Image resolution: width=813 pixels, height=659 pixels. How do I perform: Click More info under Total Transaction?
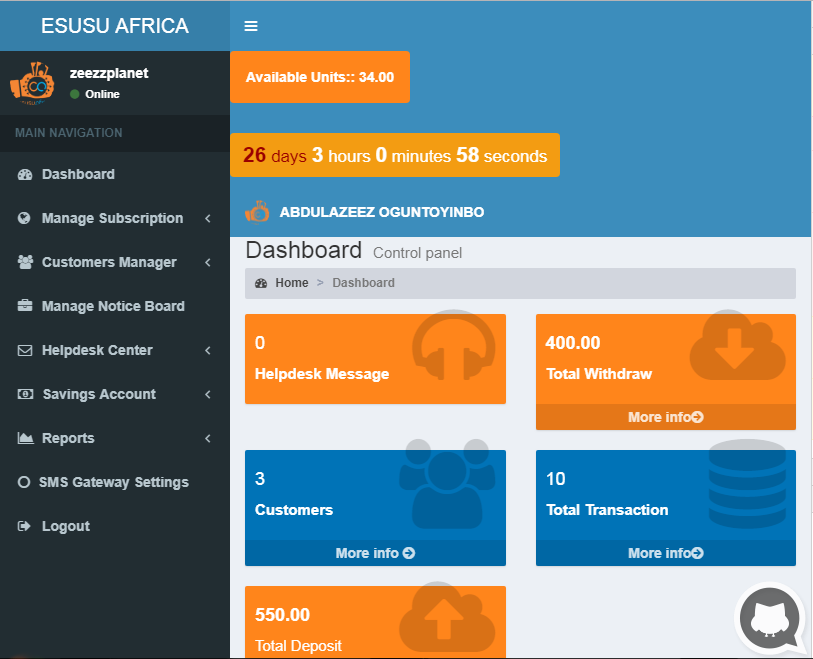(x=666, y=553)
